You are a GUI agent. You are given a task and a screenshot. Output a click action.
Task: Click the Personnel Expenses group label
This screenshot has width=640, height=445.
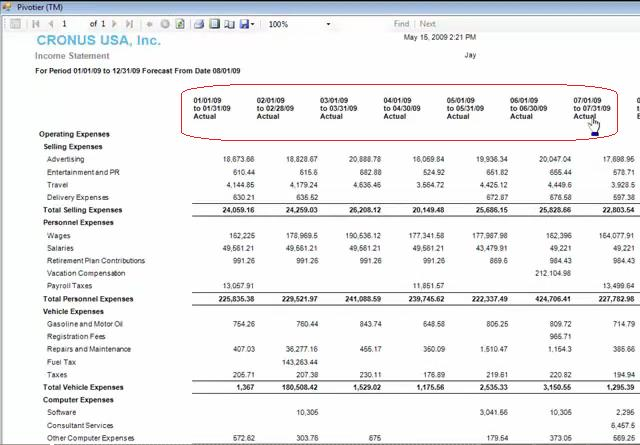coord(78,222)
